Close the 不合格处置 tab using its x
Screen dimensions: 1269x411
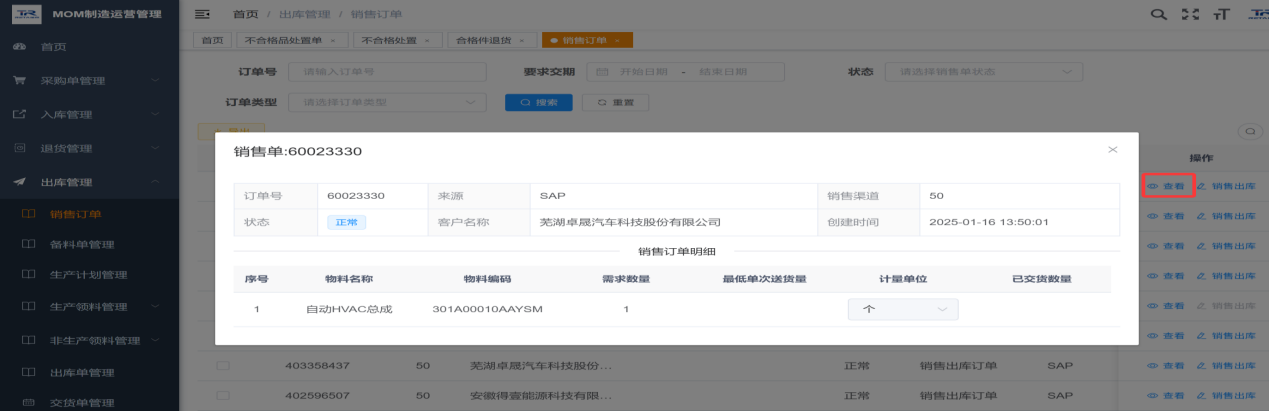pyautogui.click(x=427, y=40)
